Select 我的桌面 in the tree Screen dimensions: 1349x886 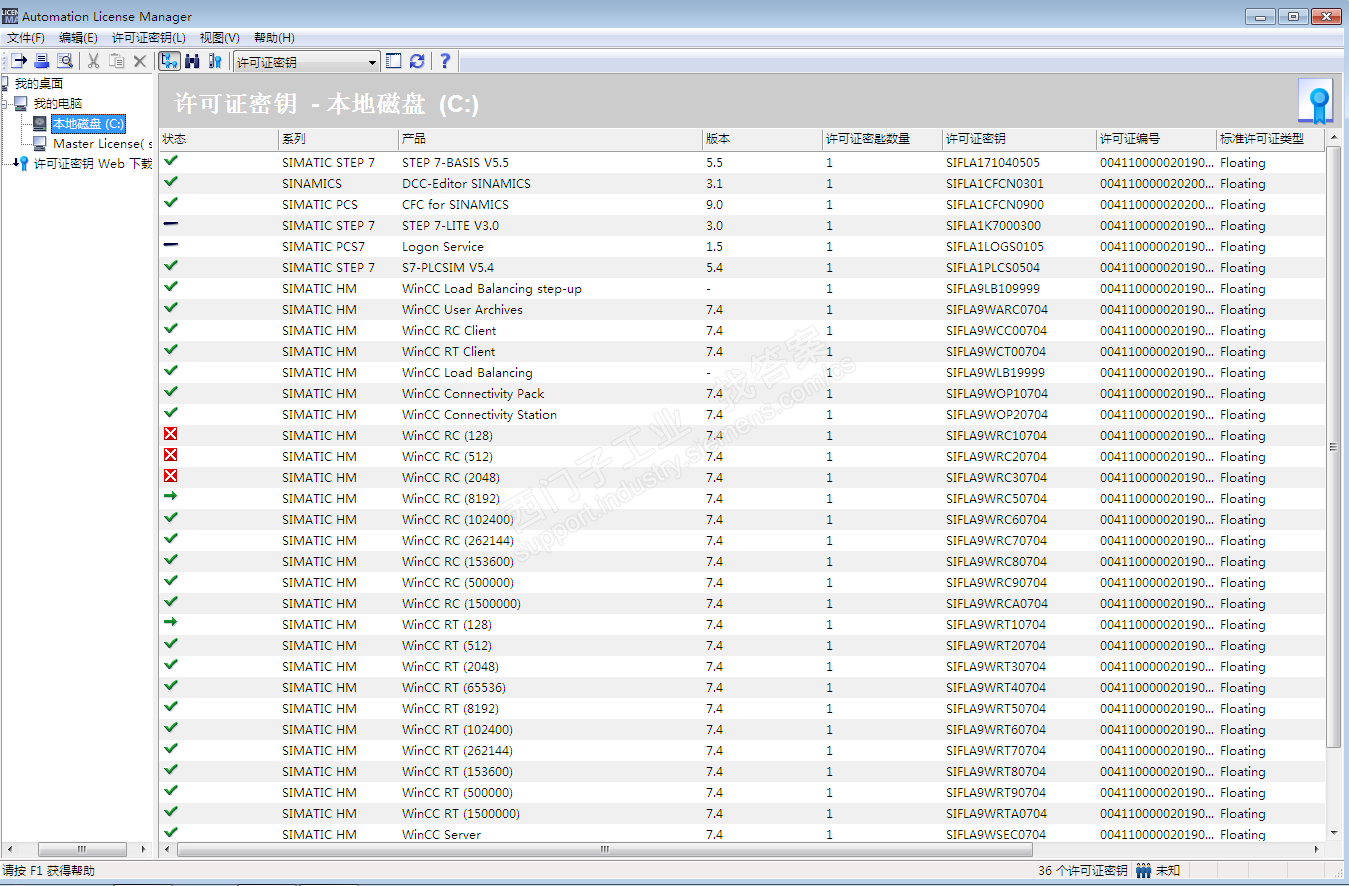pyautogui.click(x=38, y=83)
